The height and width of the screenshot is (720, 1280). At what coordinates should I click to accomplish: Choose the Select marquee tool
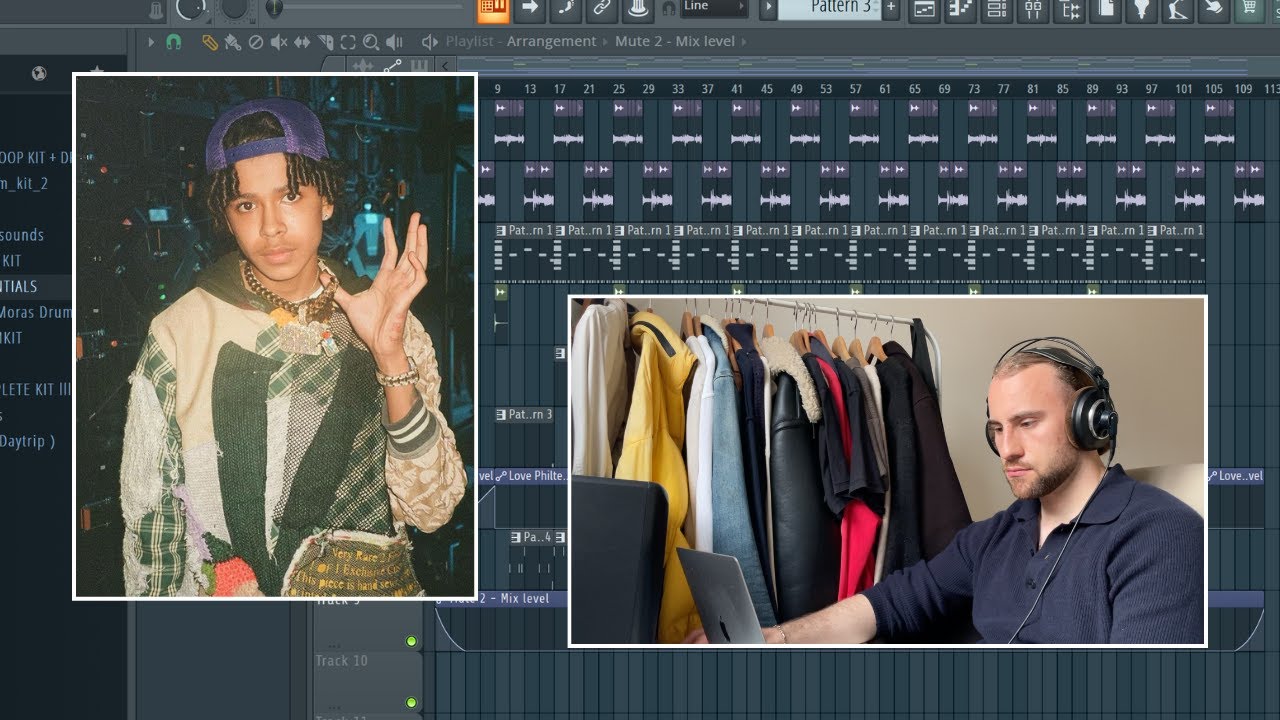pos(348,42)
